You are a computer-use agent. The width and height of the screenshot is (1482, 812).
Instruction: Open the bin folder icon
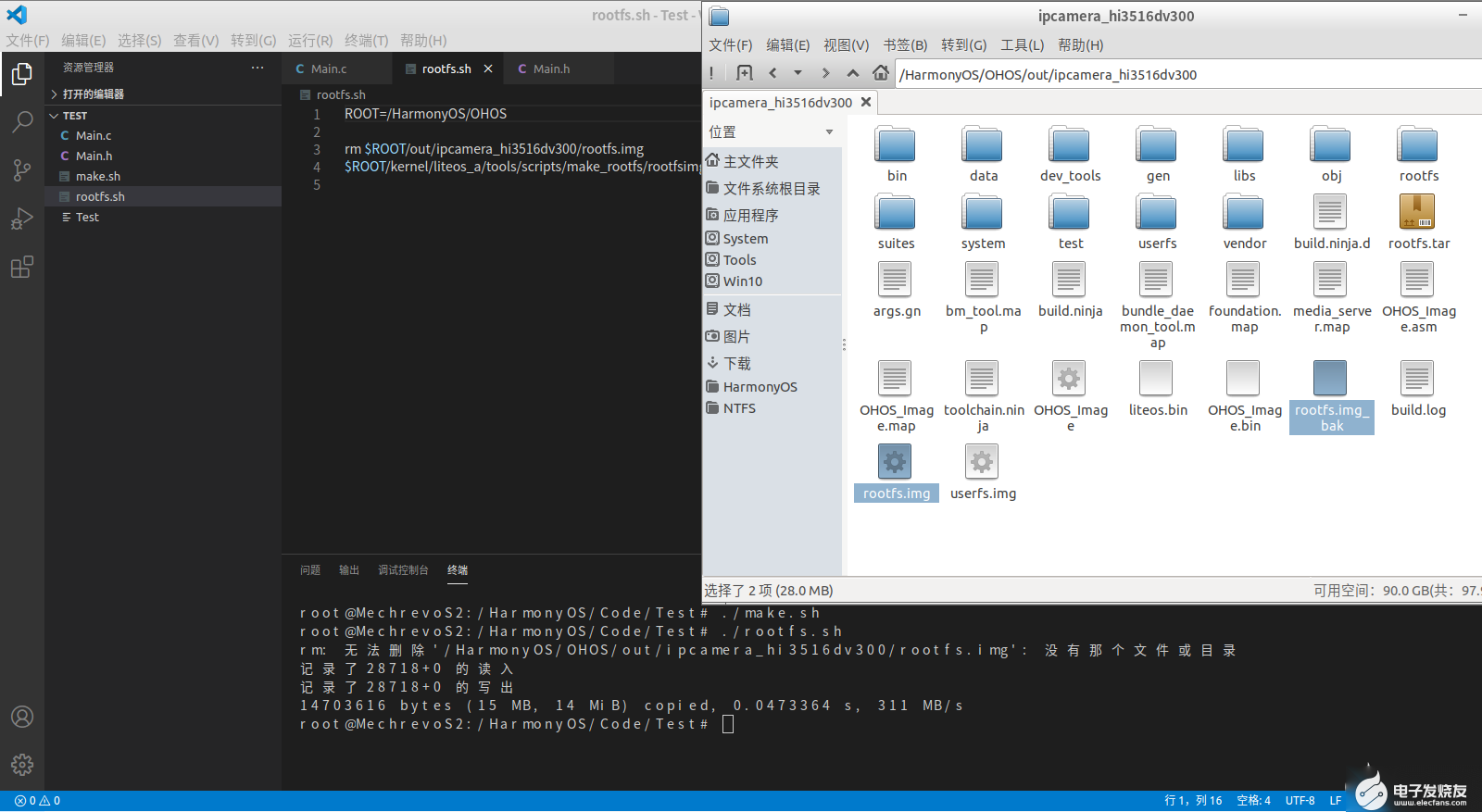click(896, 145)
